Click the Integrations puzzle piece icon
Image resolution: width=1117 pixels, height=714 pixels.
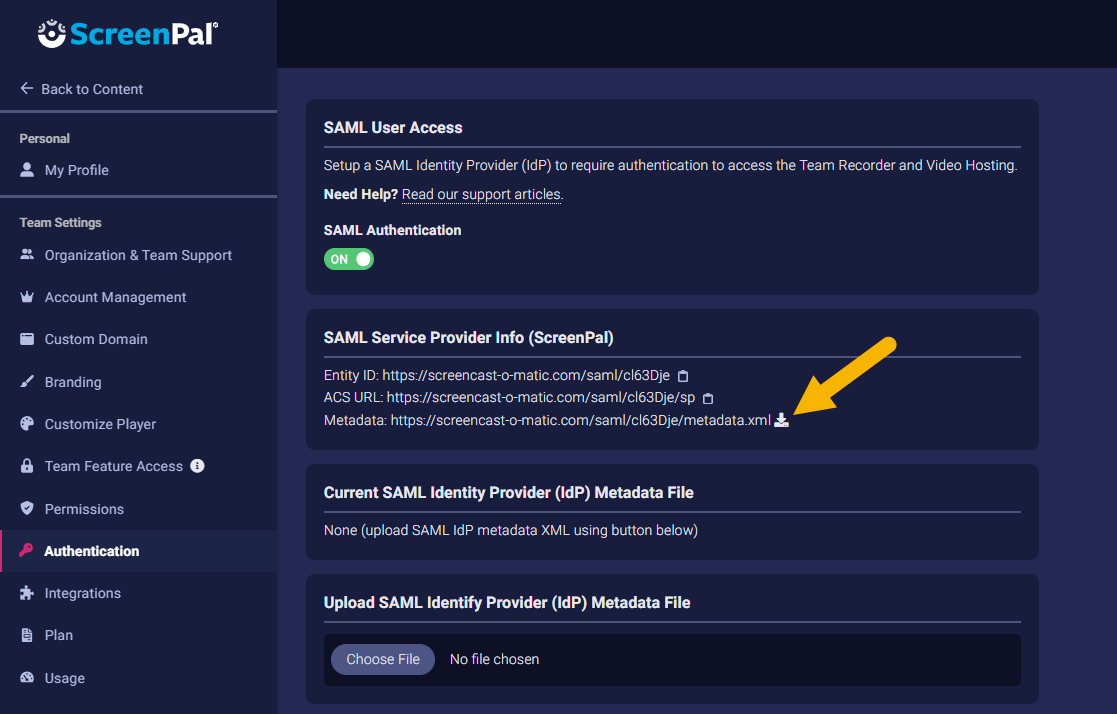(x=27, y=593)
